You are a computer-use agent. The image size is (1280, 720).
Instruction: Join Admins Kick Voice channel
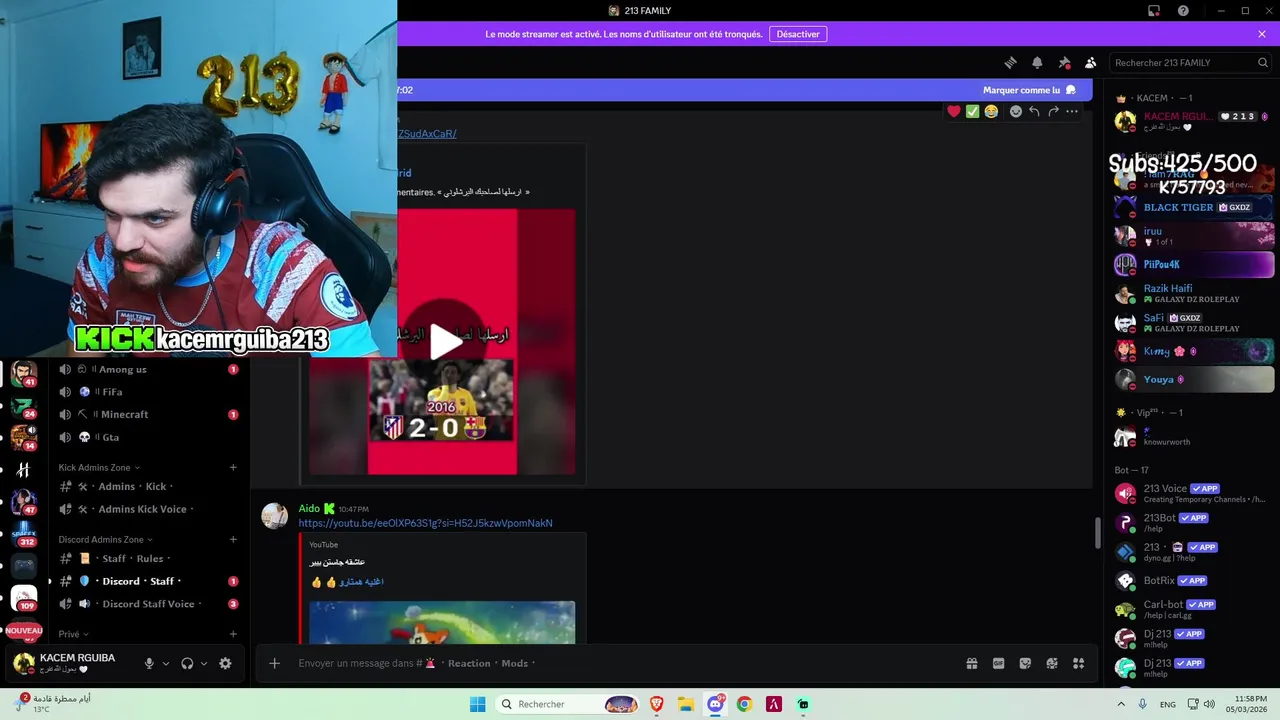[148, 509]
